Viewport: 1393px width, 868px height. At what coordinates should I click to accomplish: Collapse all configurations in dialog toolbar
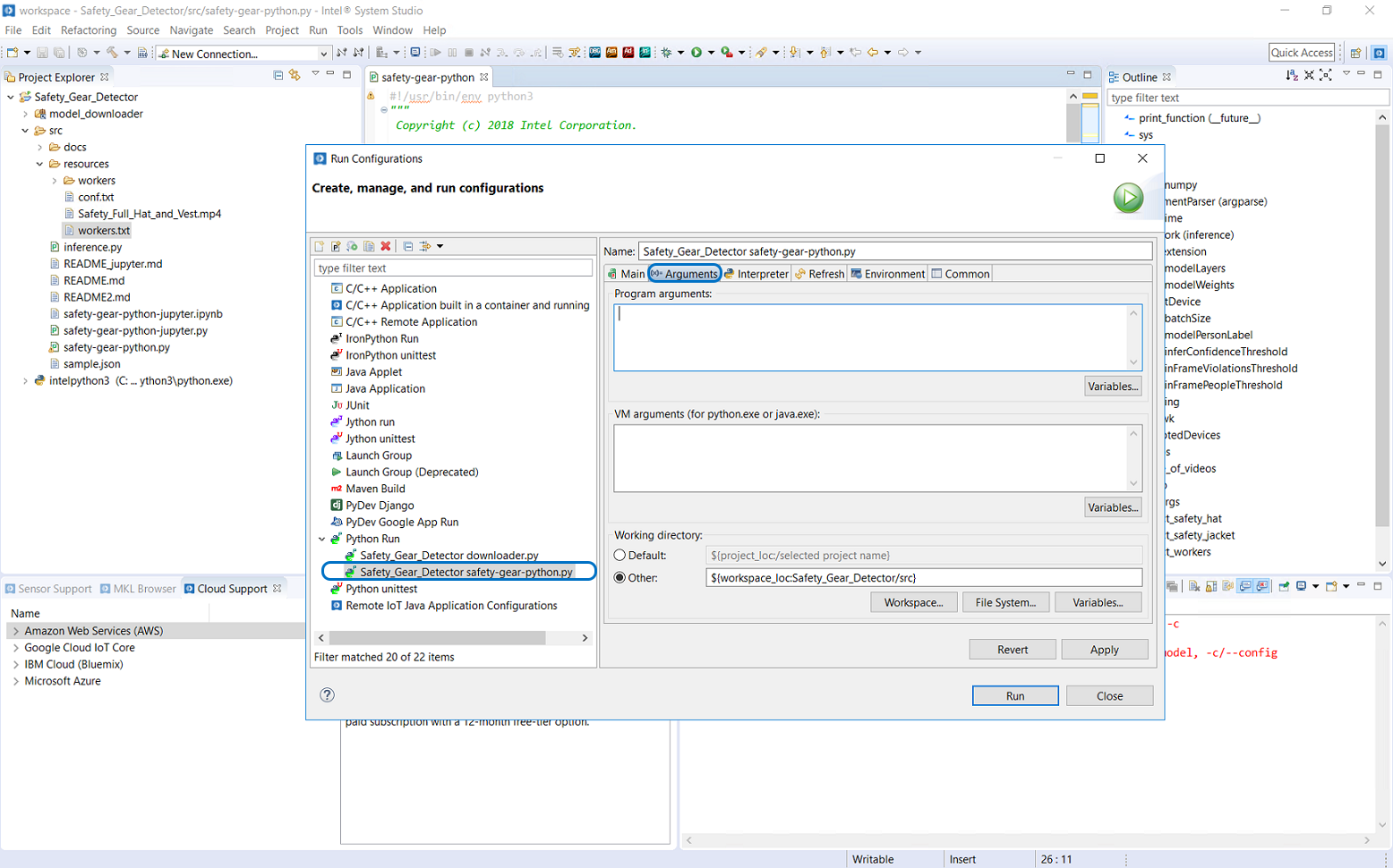[408, 246]
